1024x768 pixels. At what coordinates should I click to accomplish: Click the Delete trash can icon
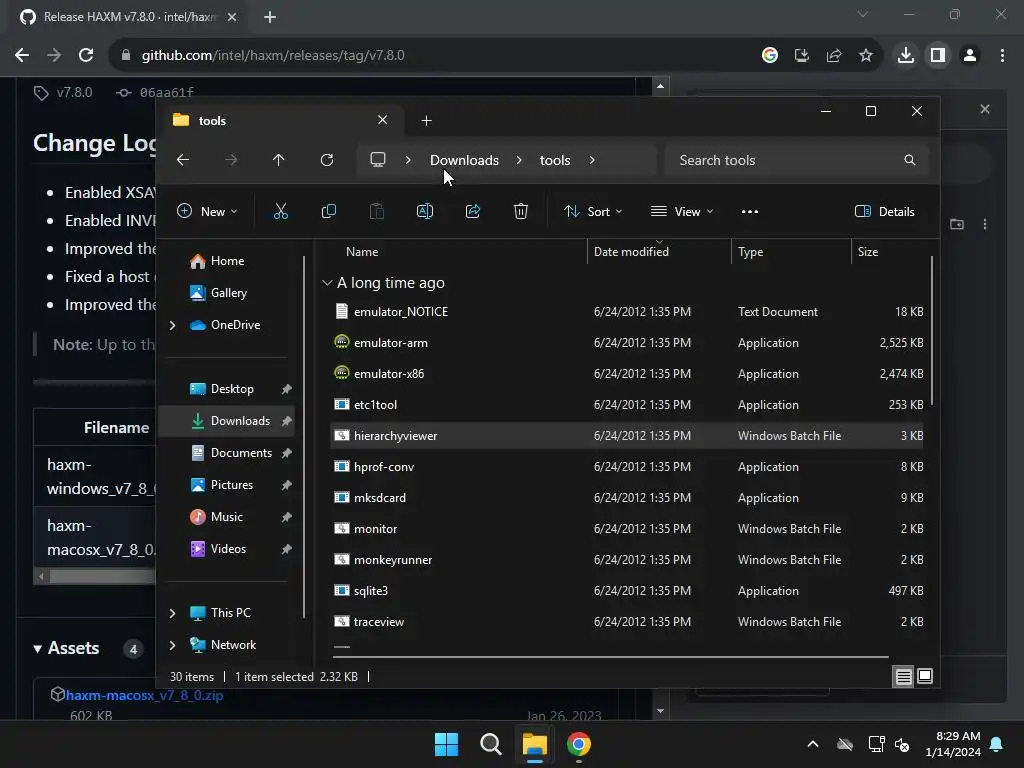520,211
